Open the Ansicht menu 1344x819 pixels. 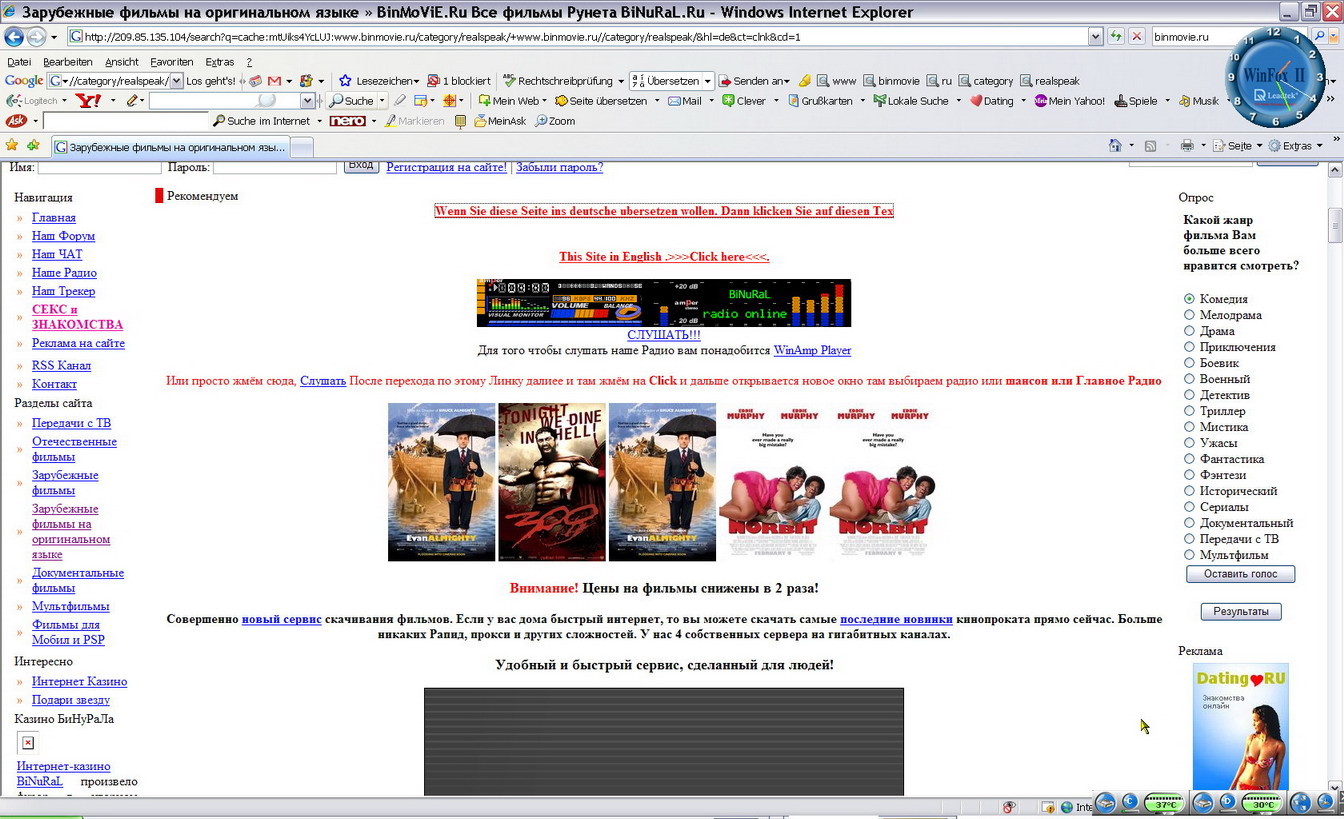(122, 62)
